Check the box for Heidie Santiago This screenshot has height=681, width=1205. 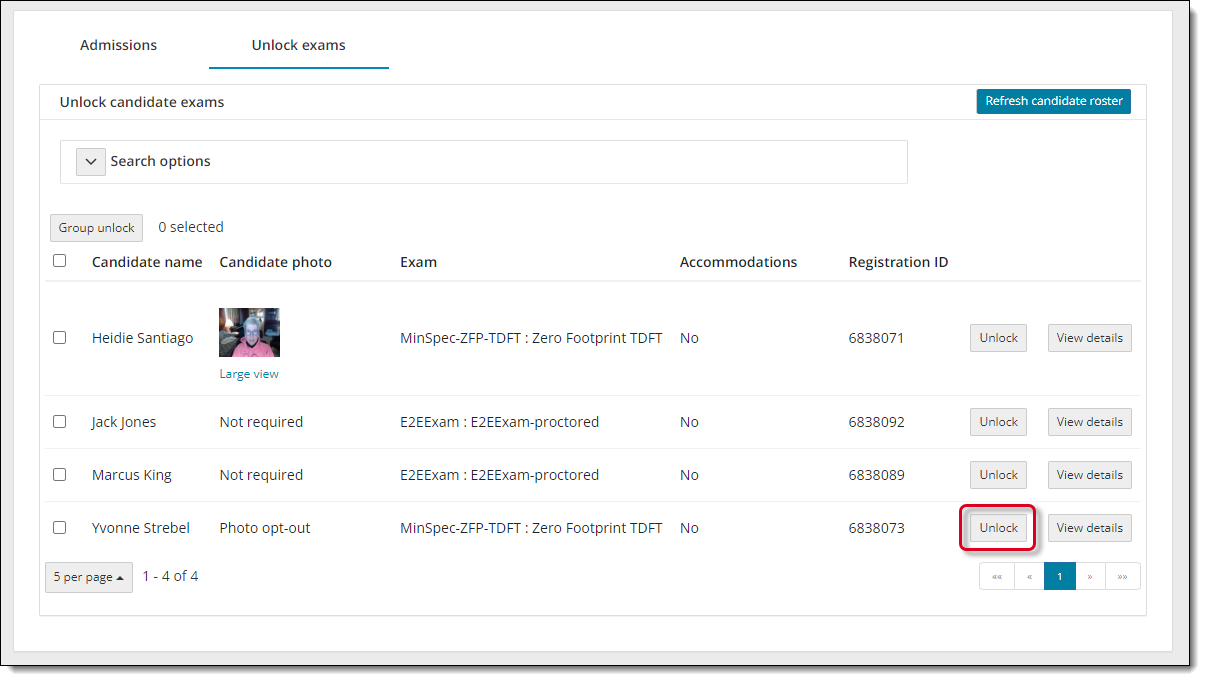60,338
